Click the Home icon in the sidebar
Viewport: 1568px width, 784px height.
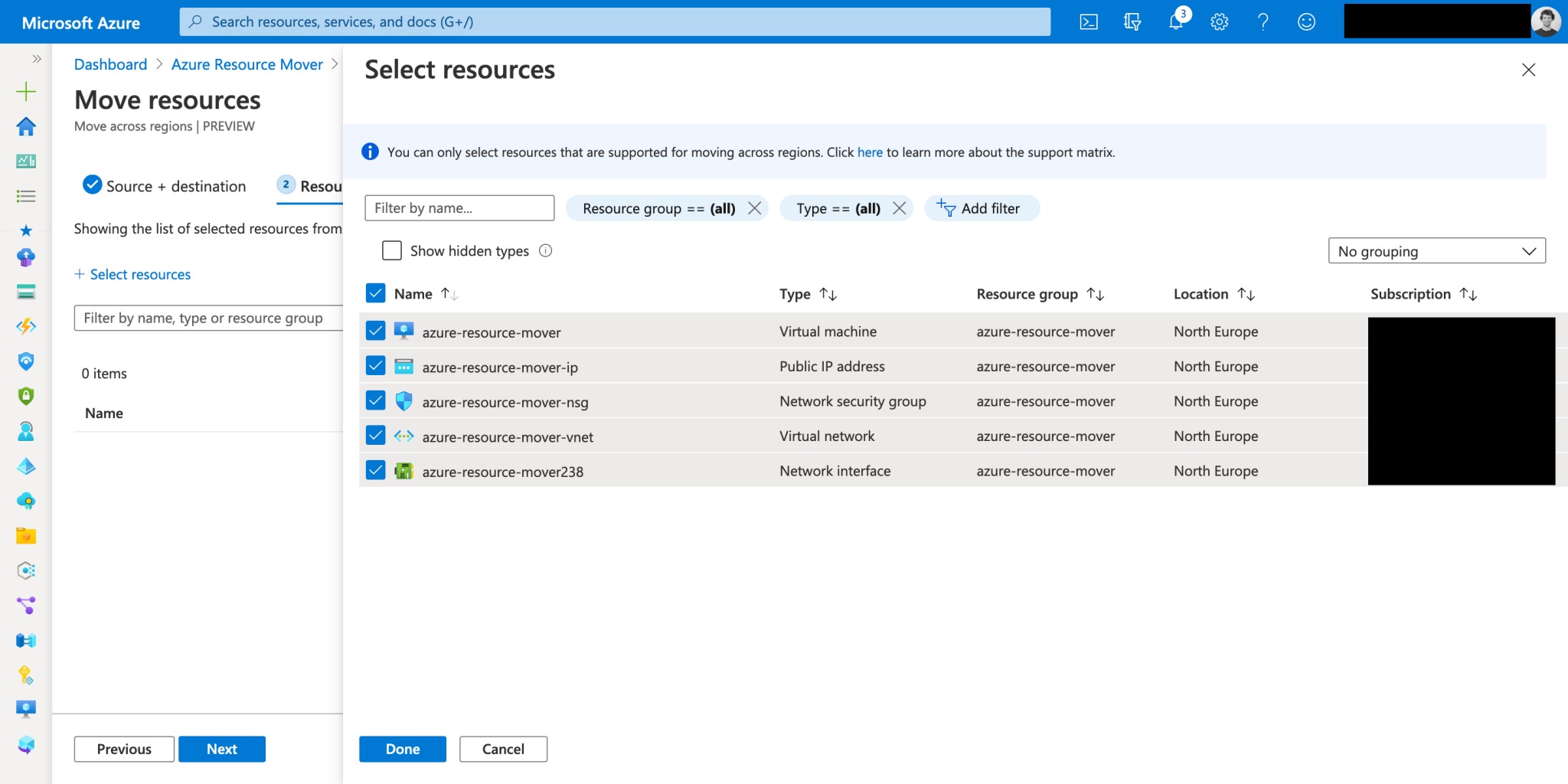[26, 126]
